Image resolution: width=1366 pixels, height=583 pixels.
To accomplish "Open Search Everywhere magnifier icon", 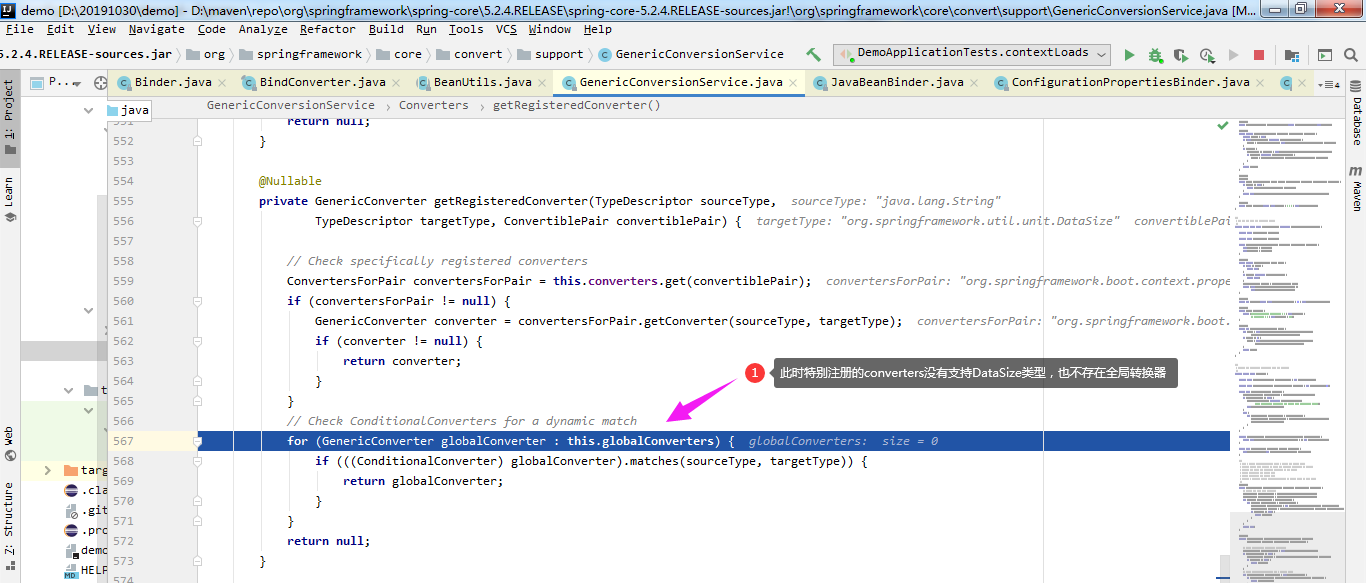I will [x=1350, y=55].
